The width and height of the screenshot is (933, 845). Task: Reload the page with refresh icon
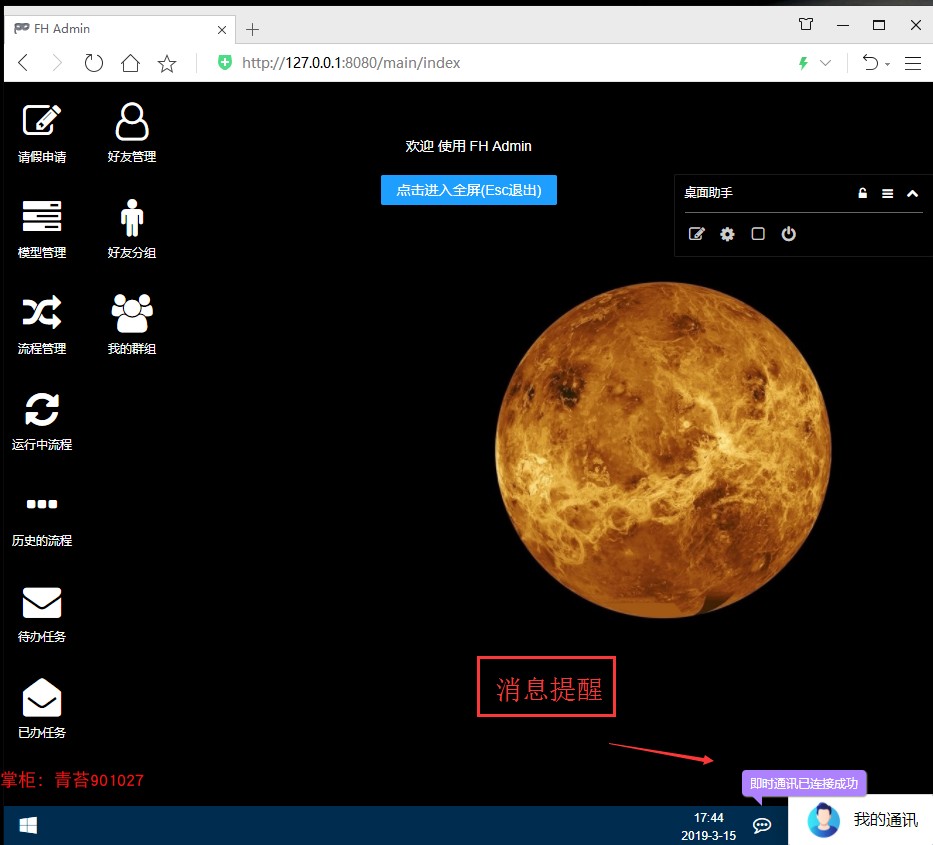(93, 62)
